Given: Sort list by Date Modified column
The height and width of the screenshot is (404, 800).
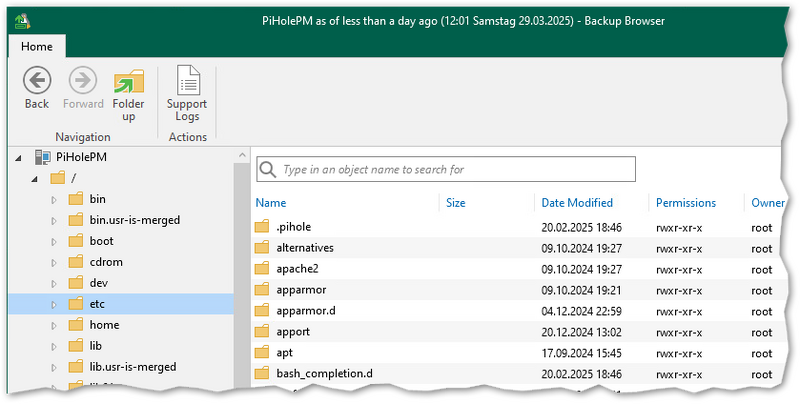Looking at the screenshot, I should coord(577,203).
